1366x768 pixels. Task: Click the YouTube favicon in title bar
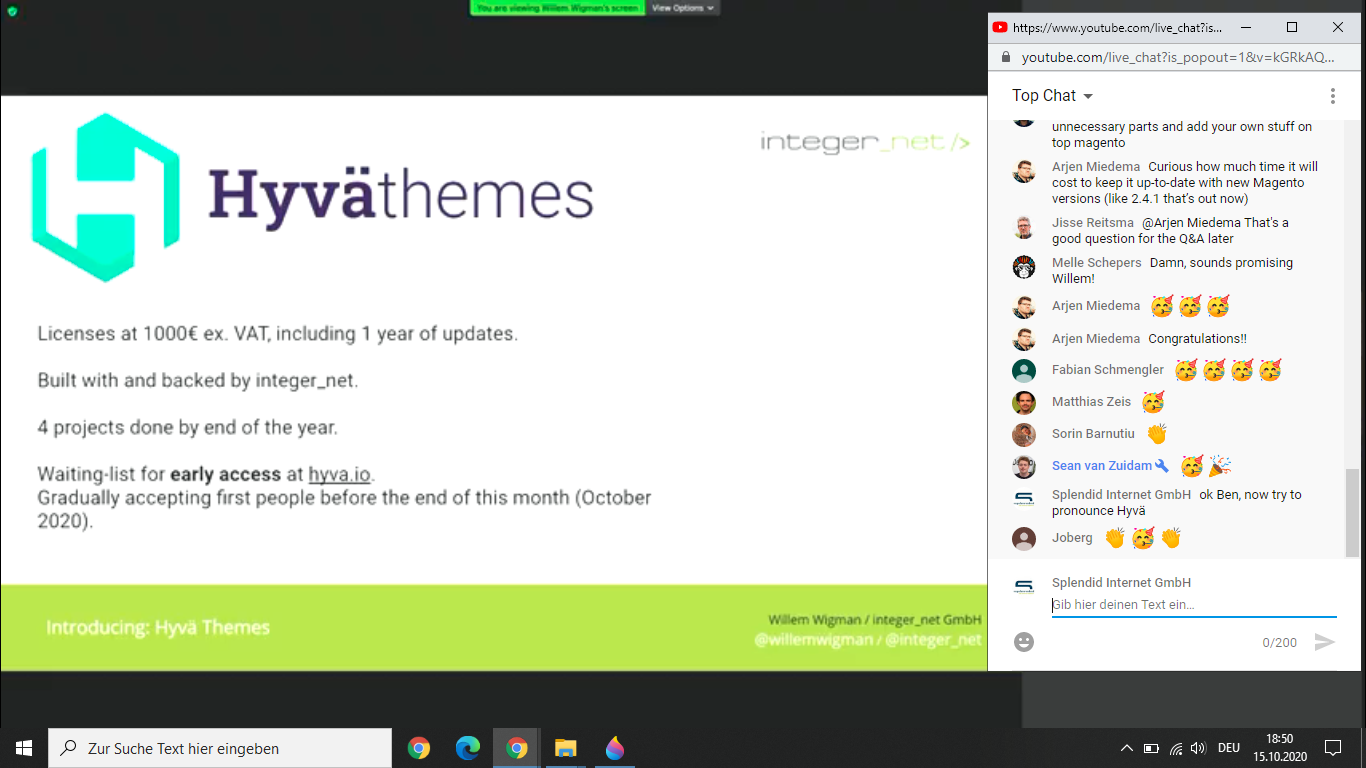click(x=1000, y=28)
